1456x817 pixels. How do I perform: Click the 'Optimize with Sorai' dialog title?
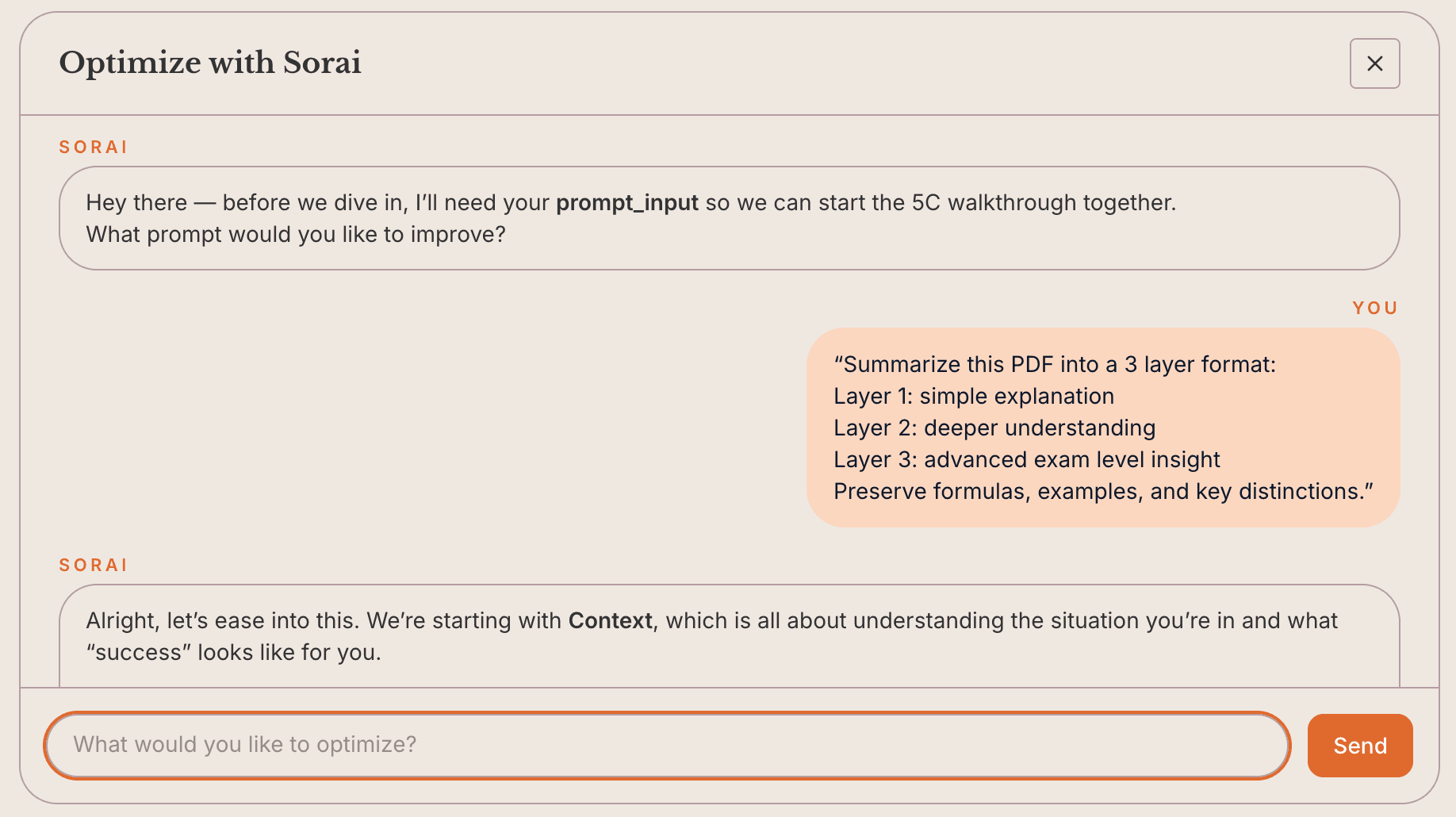coord(210,63)
